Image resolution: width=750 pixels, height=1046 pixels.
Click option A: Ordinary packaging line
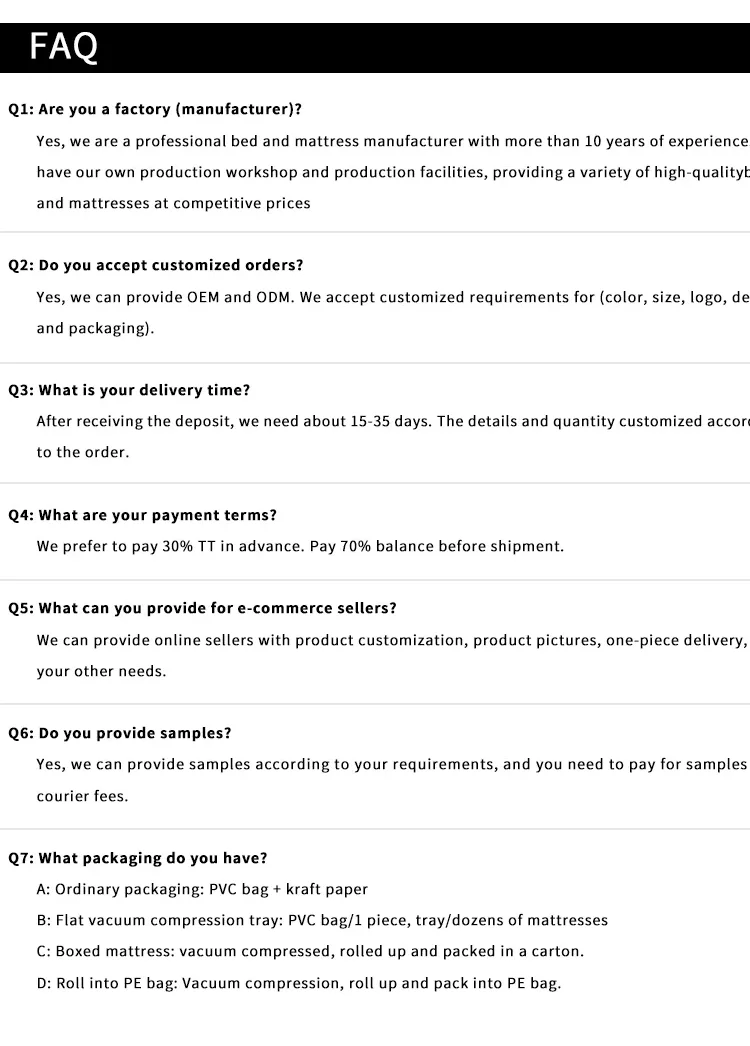pos(202,889)
